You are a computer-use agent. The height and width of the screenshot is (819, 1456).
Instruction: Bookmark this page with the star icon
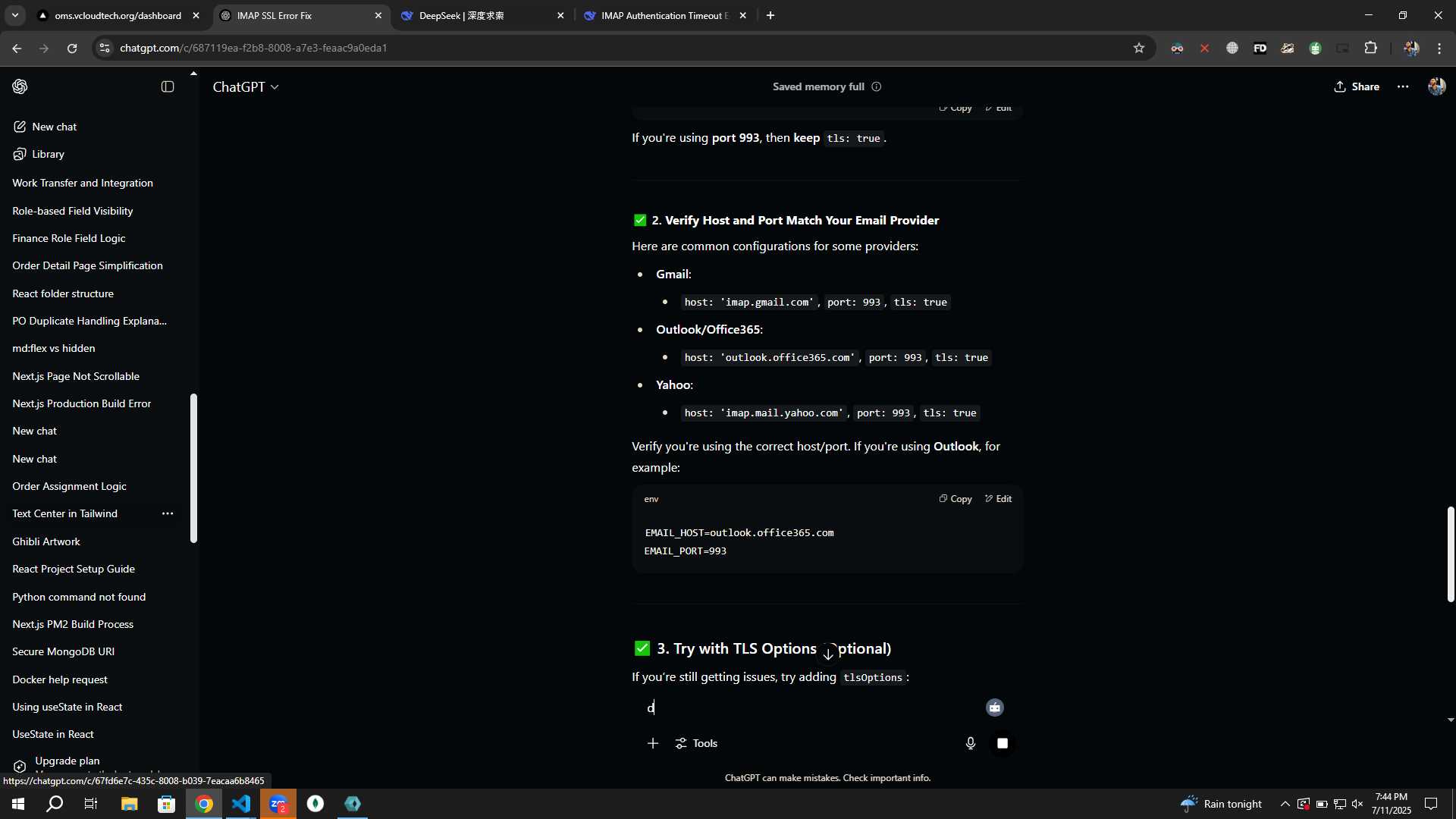(1138, 48)
